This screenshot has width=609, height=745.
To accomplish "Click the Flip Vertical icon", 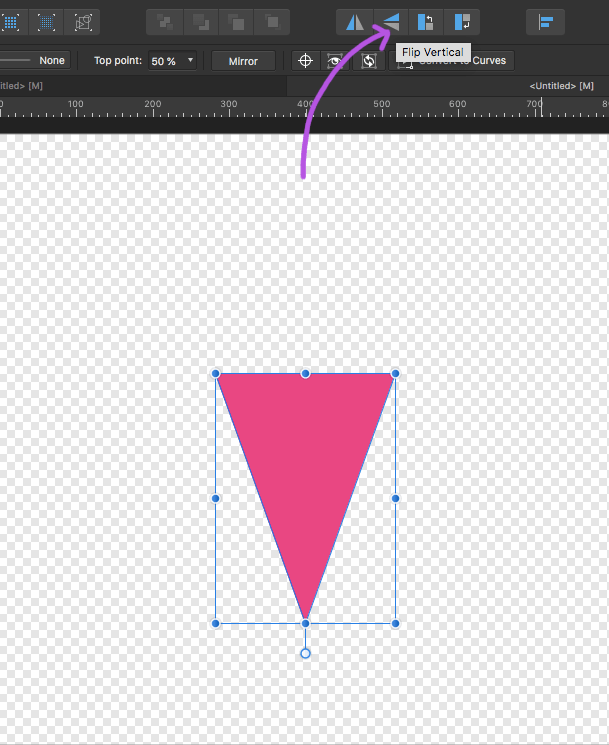I will pos(390,22).
